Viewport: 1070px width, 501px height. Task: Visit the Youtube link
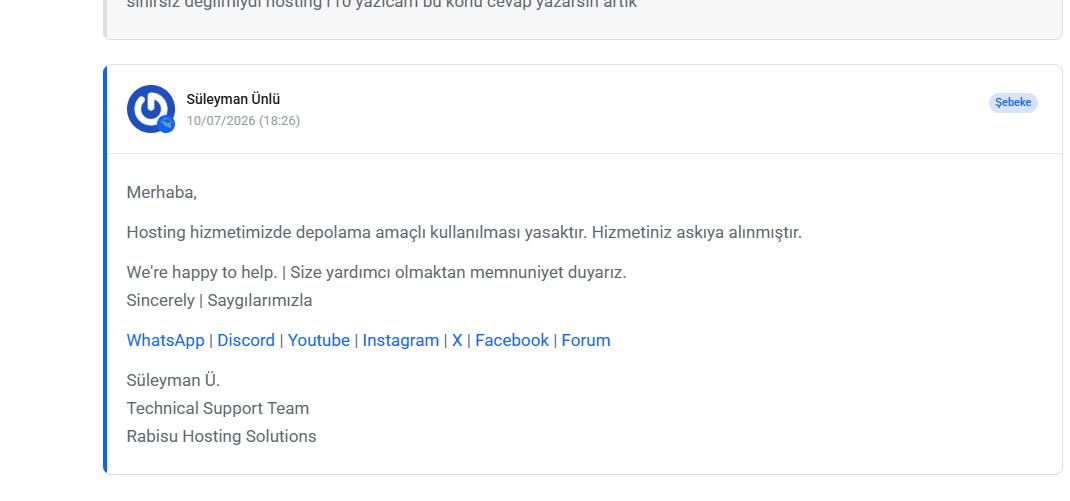(x=318, y=340)
